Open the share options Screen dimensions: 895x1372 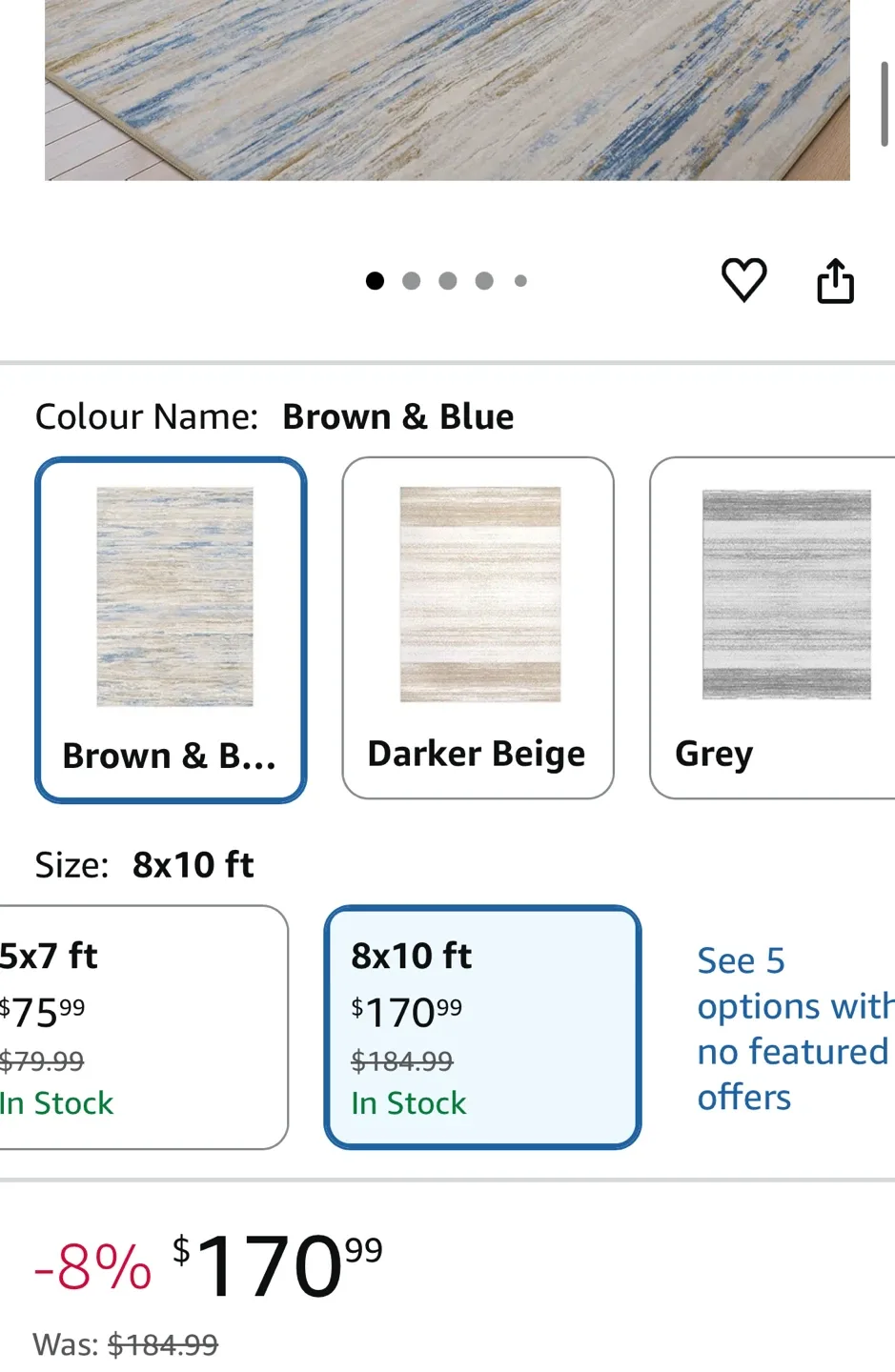[835, 279]
